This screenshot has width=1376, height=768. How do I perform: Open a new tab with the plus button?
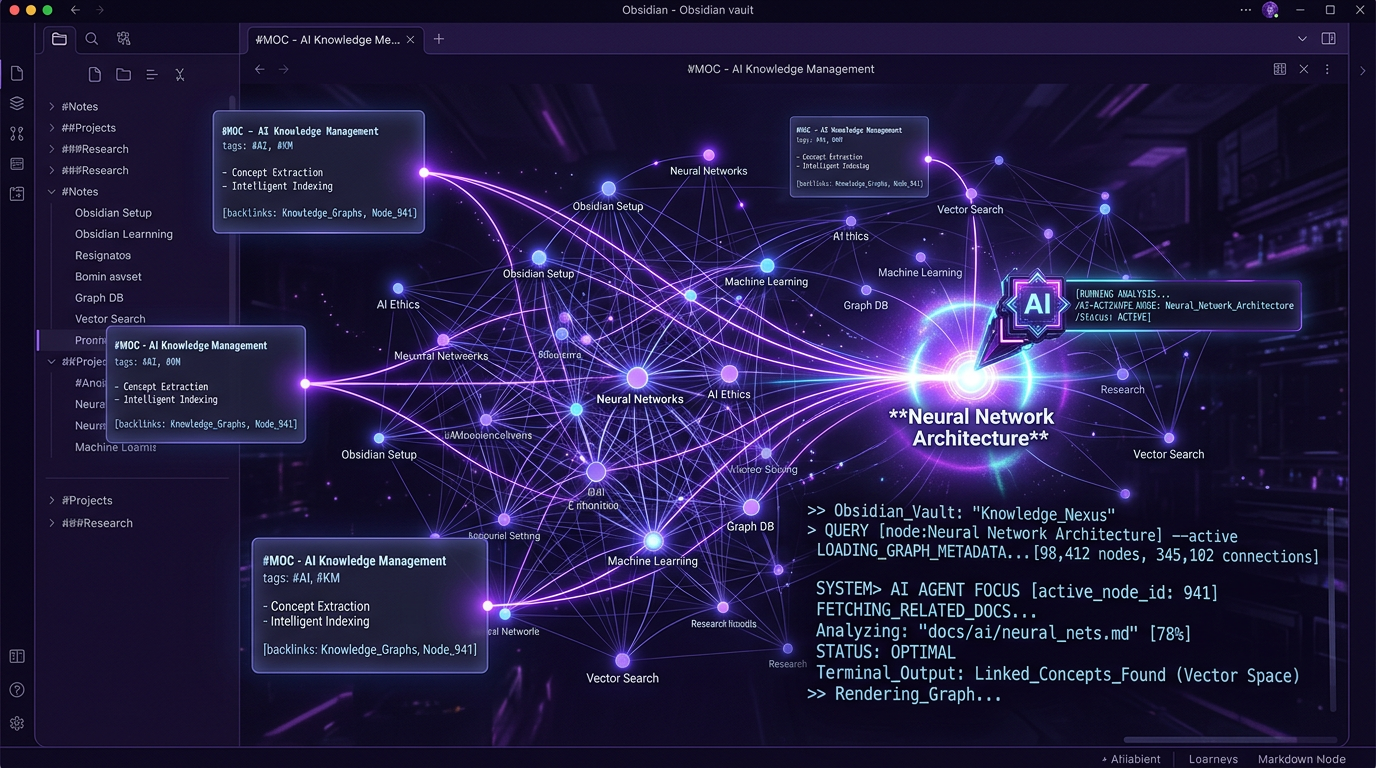click(439, 39)
